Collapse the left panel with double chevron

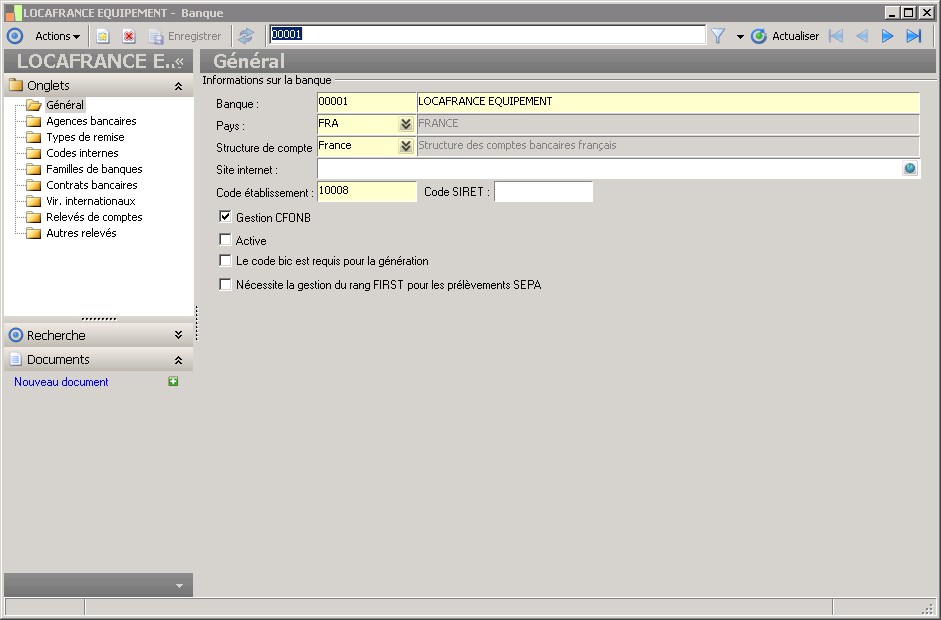click(179, 61)
